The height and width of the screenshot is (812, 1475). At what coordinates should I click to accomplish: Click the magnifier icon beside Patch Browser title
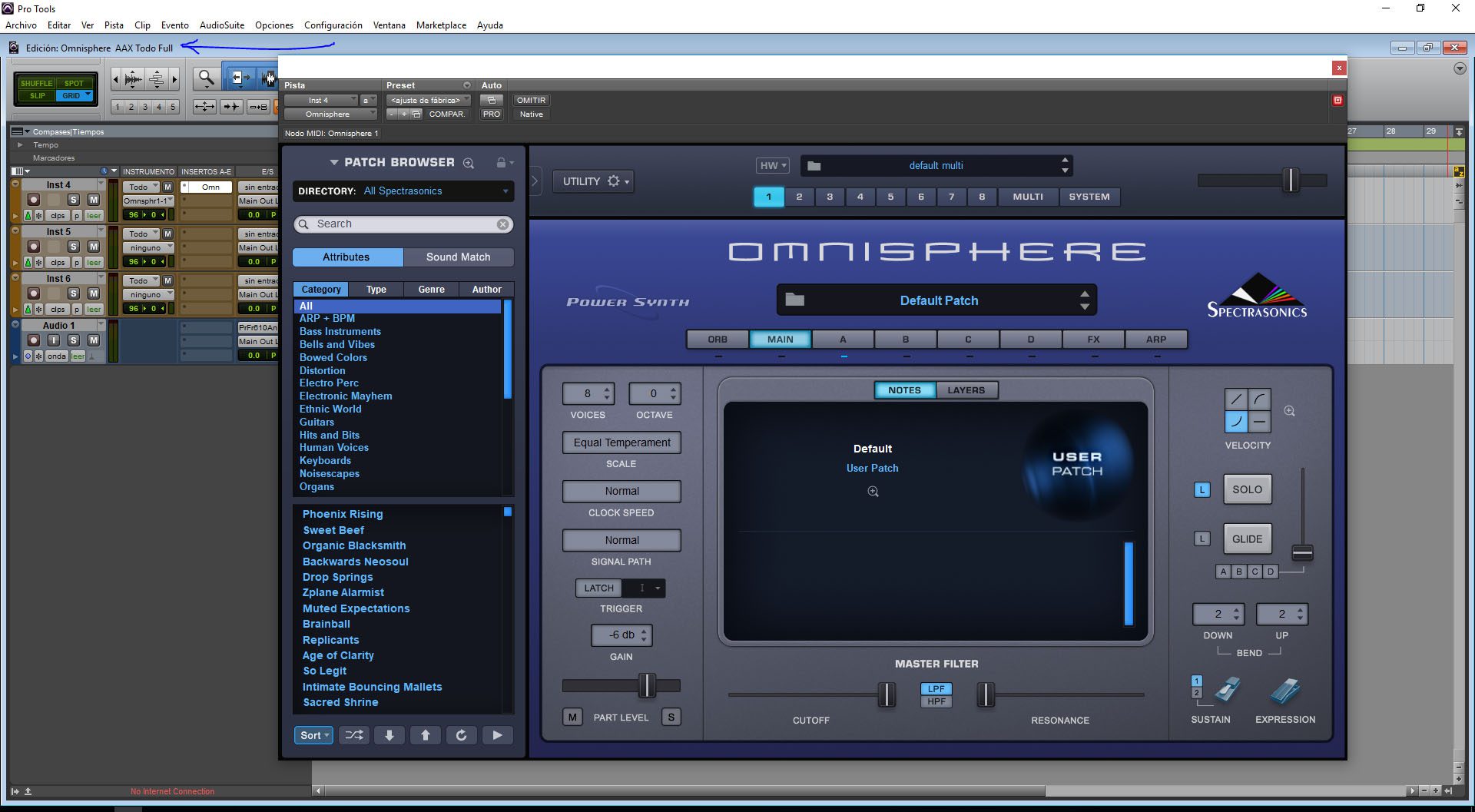(469, 163)
